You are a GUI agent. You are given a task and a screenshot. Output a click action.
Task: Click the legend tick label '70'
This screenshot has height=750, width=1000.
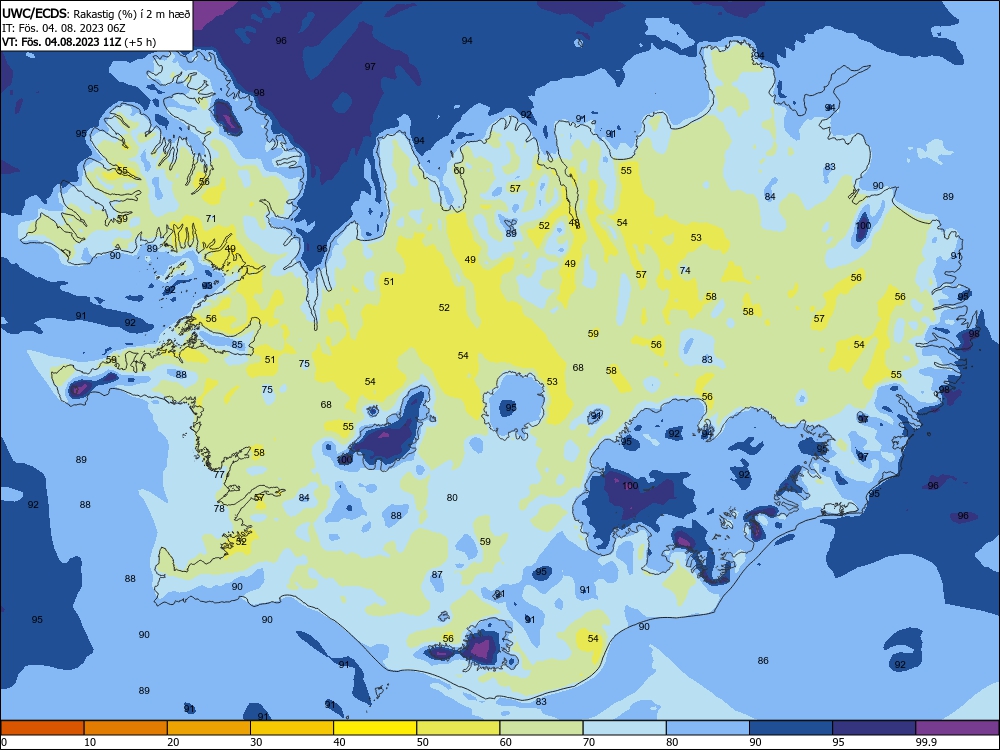pos(589,742)
